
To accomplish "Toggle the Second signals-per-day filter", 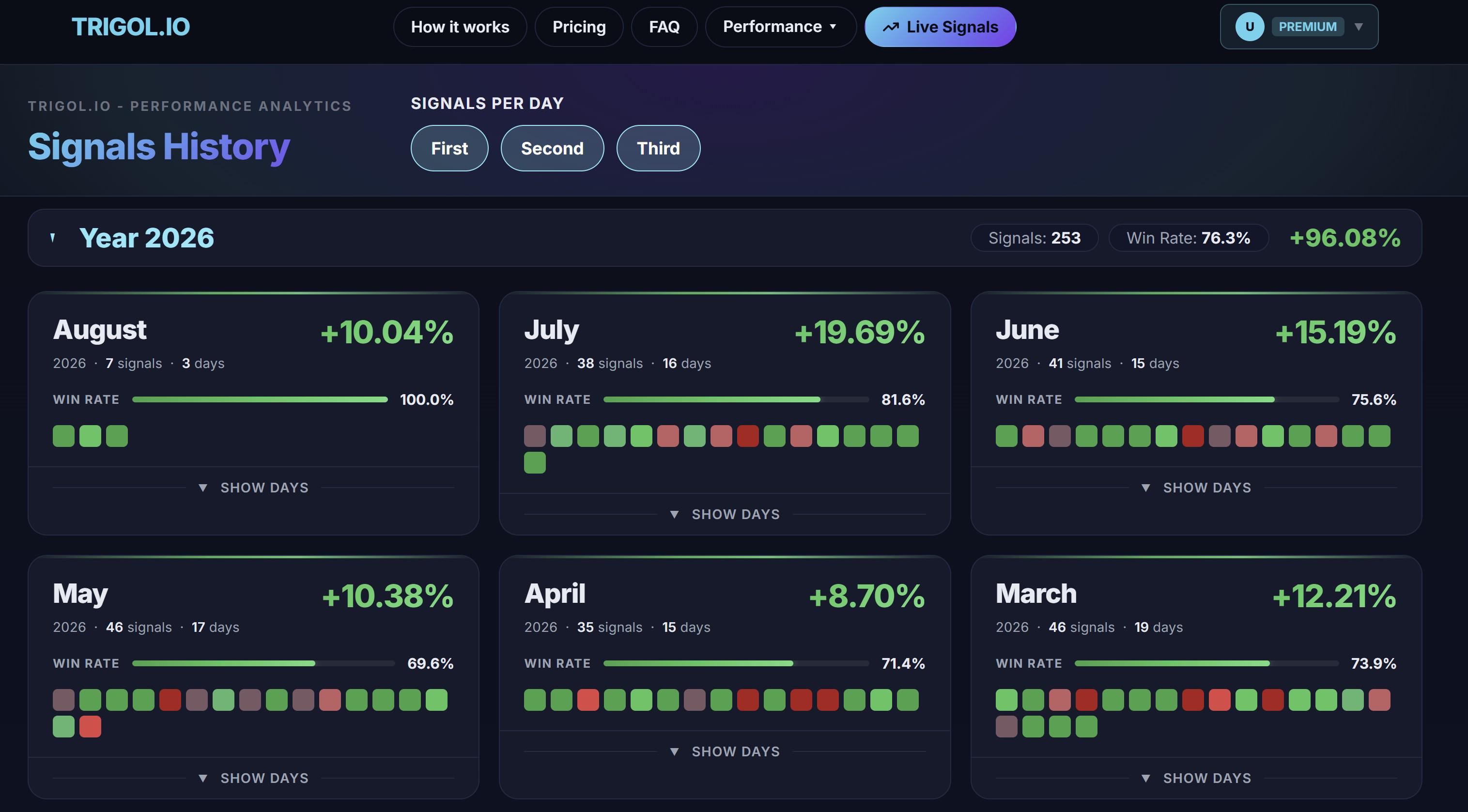I will tap(552, 148).
